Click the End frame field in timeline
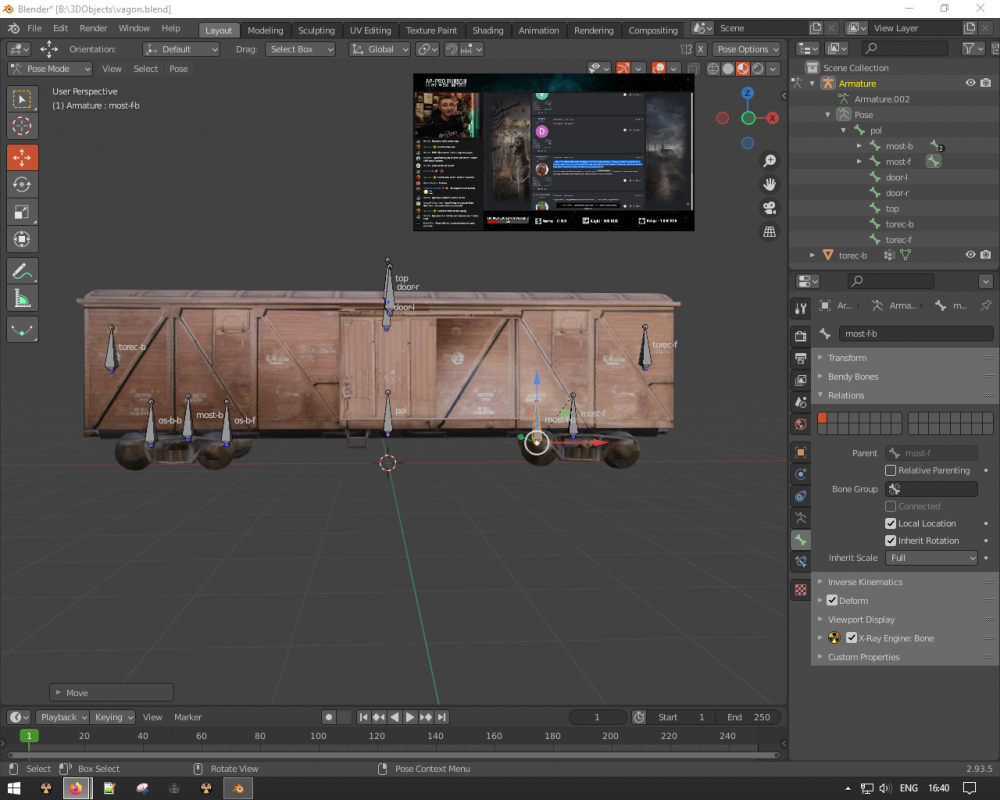The image size is (1000, 800). [x=748, y=717]
